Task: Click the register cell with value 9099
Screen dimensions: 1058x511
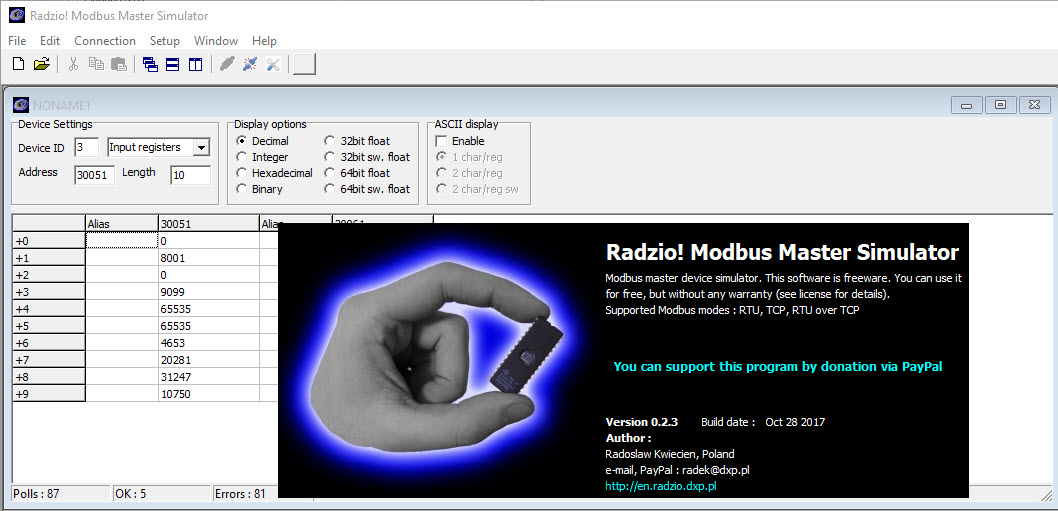Action: pyautogui.click(x=208, y=292)
